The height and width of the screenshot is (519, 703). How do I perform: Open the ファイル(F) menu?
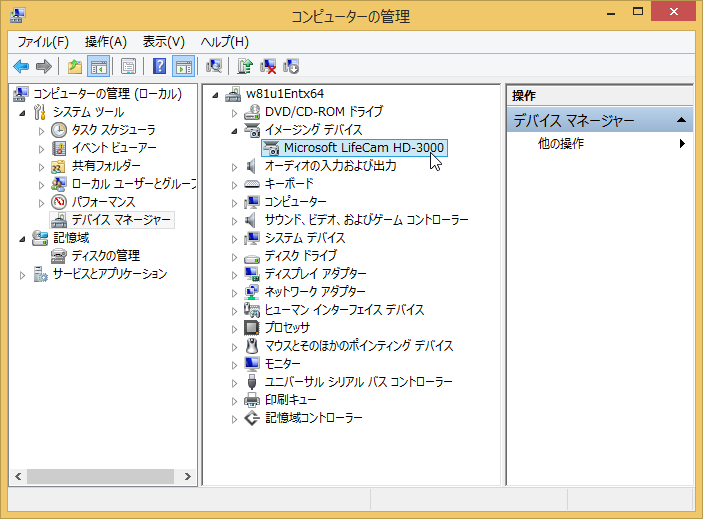coord(43,42)
